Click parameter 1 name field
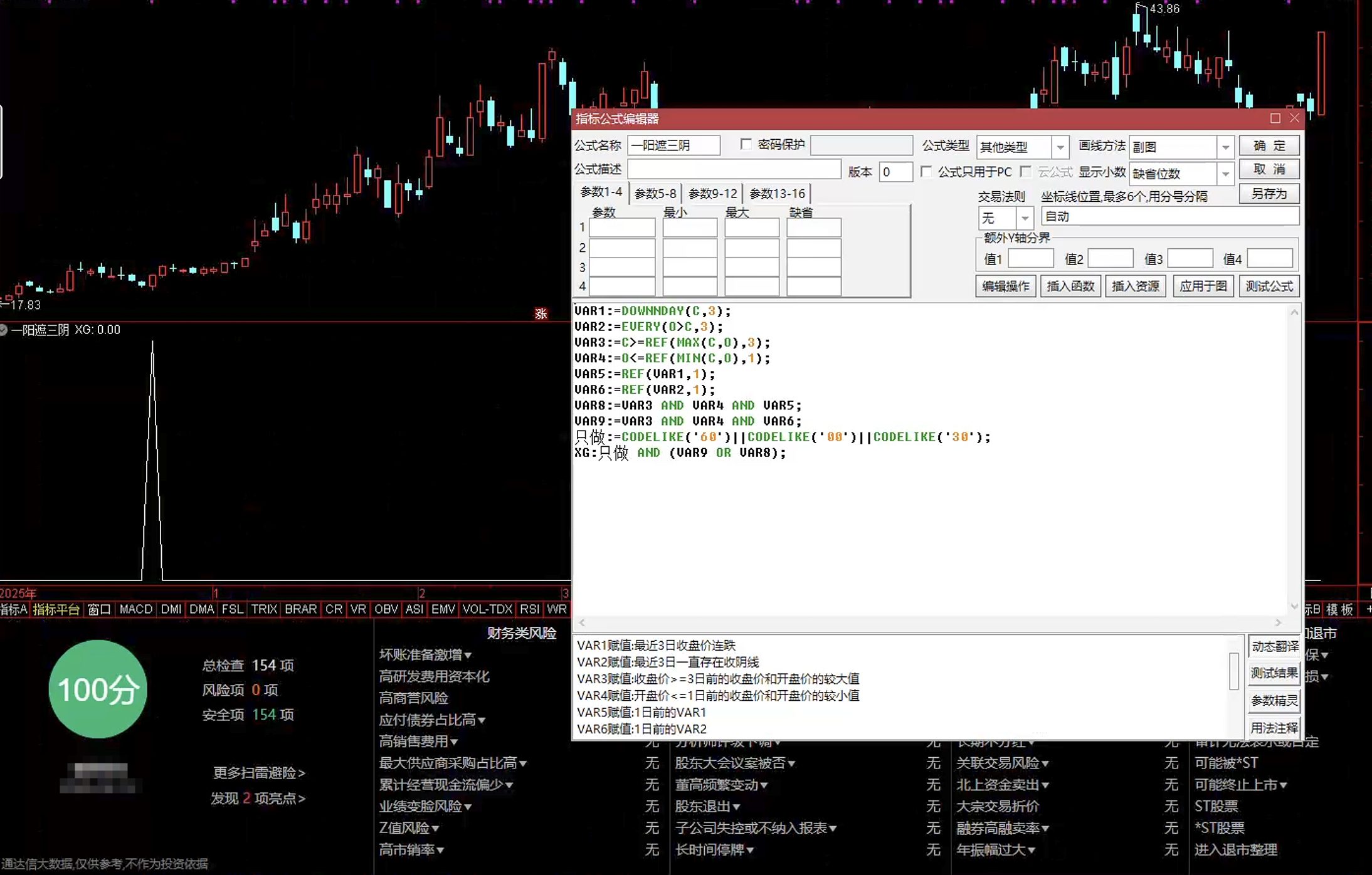Image resolution: width=1372 pixels, height=875 pixels. tap(622, 228)
